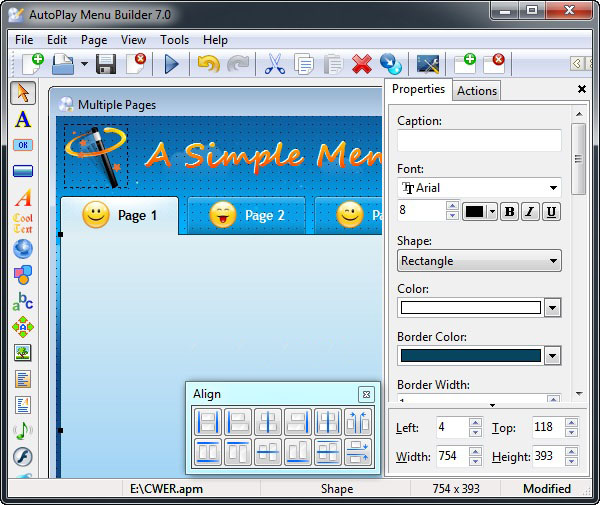Cut selection with scissors icon

pyautogui.click(x=275, y=64)
